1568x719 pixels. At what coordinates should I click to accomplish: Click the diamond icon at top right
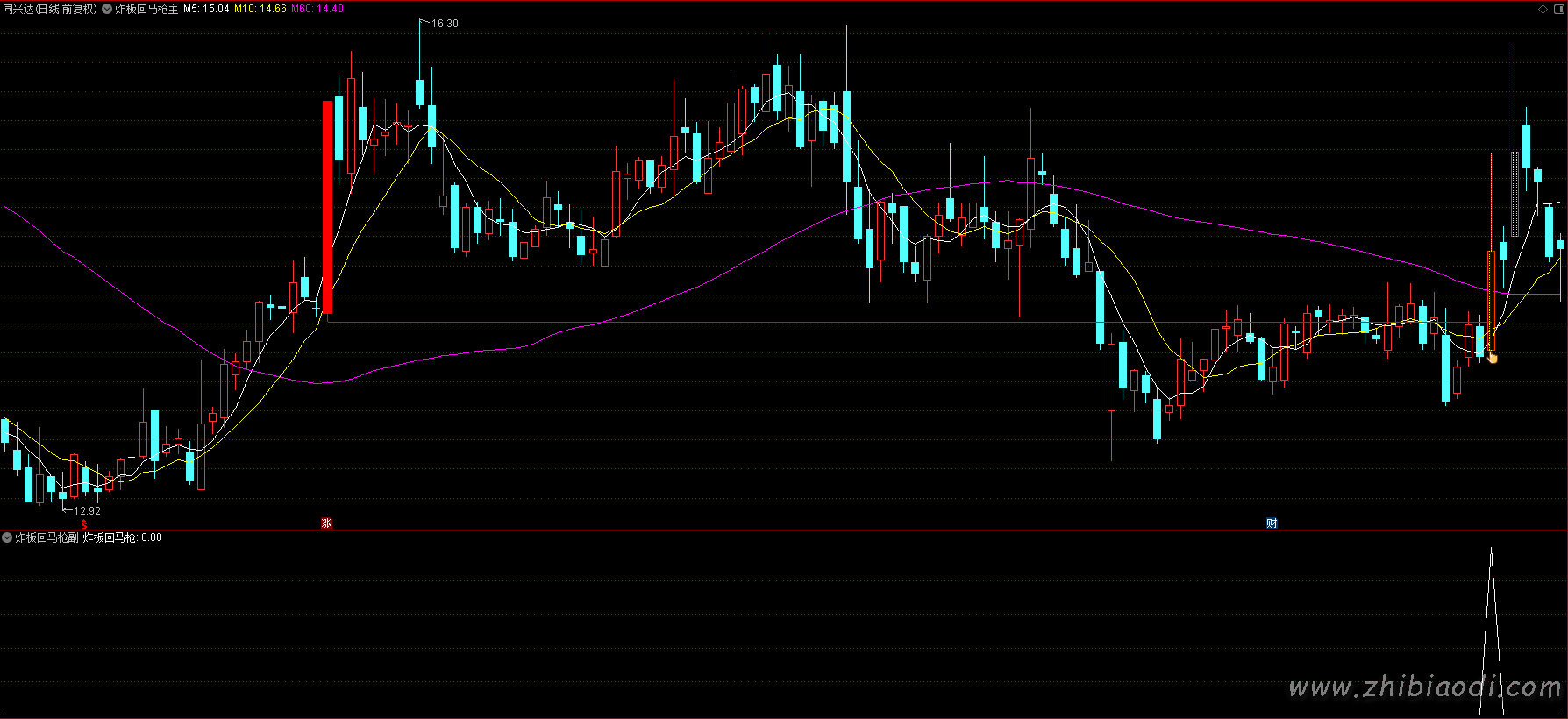[x=1543, y=9]
